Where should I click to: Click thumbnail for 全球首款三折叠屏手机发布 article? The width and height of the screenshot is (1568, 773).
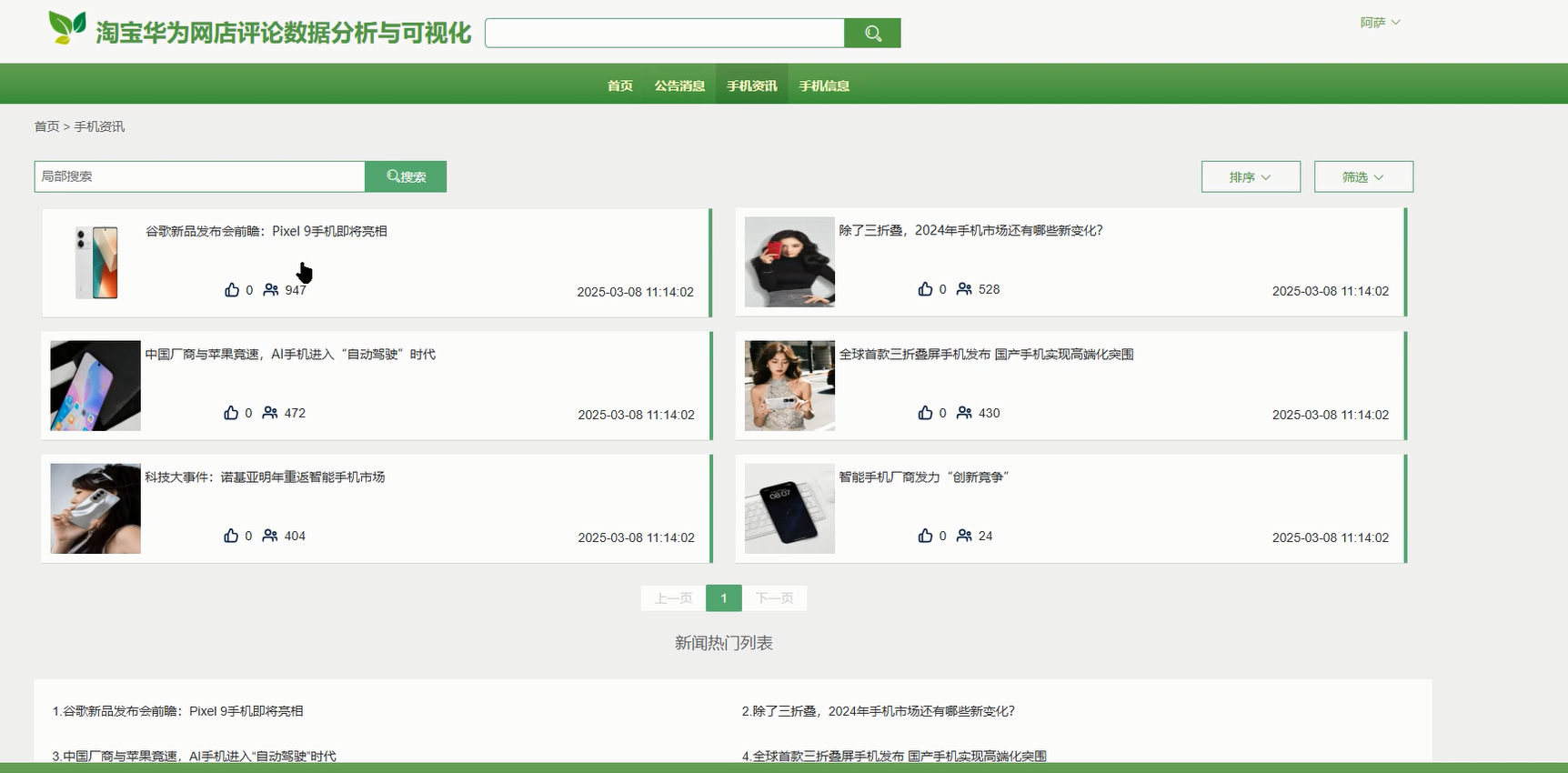click(789, 386)
